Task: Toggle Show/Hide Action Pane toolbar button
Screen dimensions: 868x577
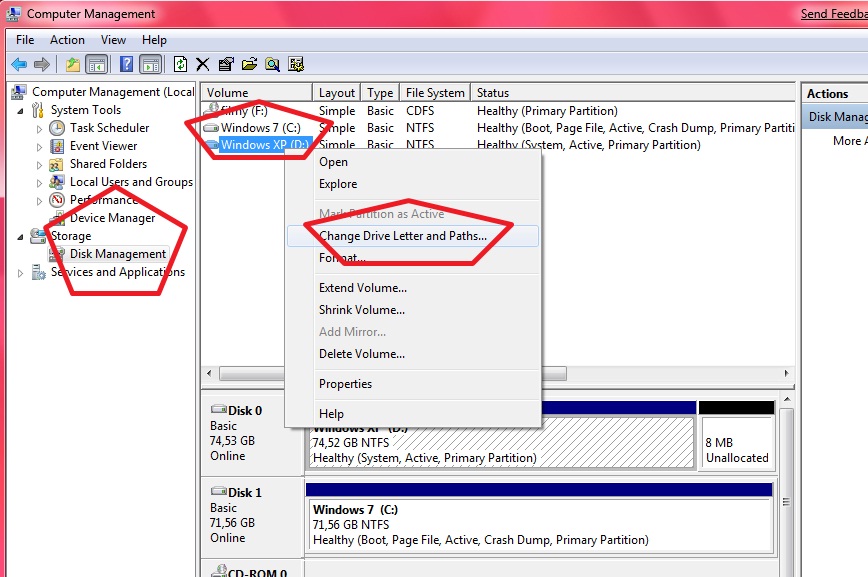Action: pos(151,64)
